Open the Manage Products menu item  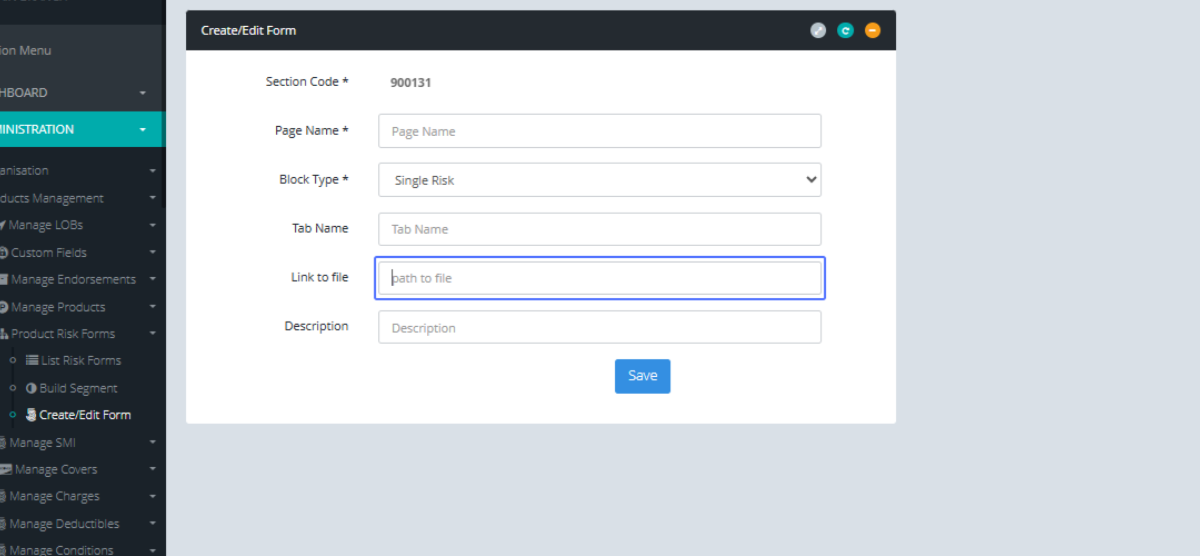(x=57, y=307)
